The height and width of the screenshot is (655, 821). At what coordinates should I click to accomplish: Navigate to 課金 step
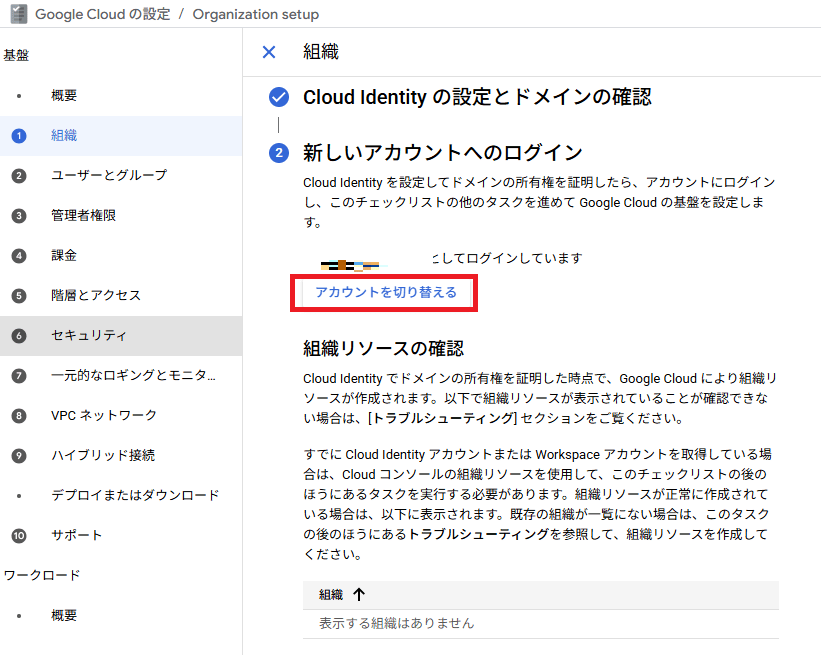click(121, 256)
